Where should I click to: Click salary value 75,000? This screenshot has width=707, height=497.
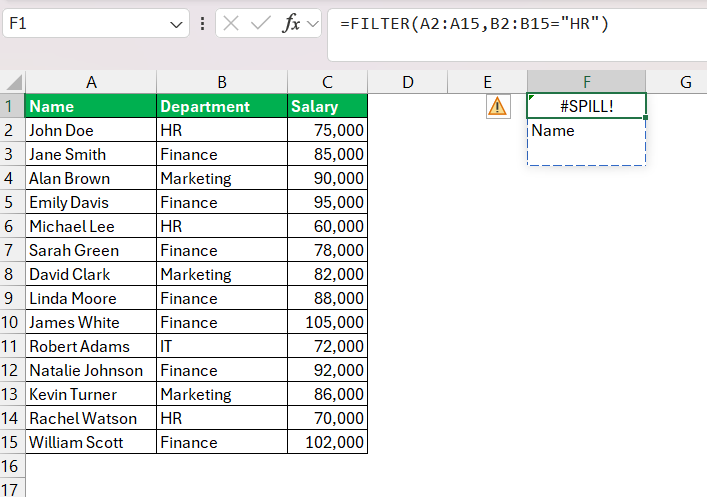[327, 130]
